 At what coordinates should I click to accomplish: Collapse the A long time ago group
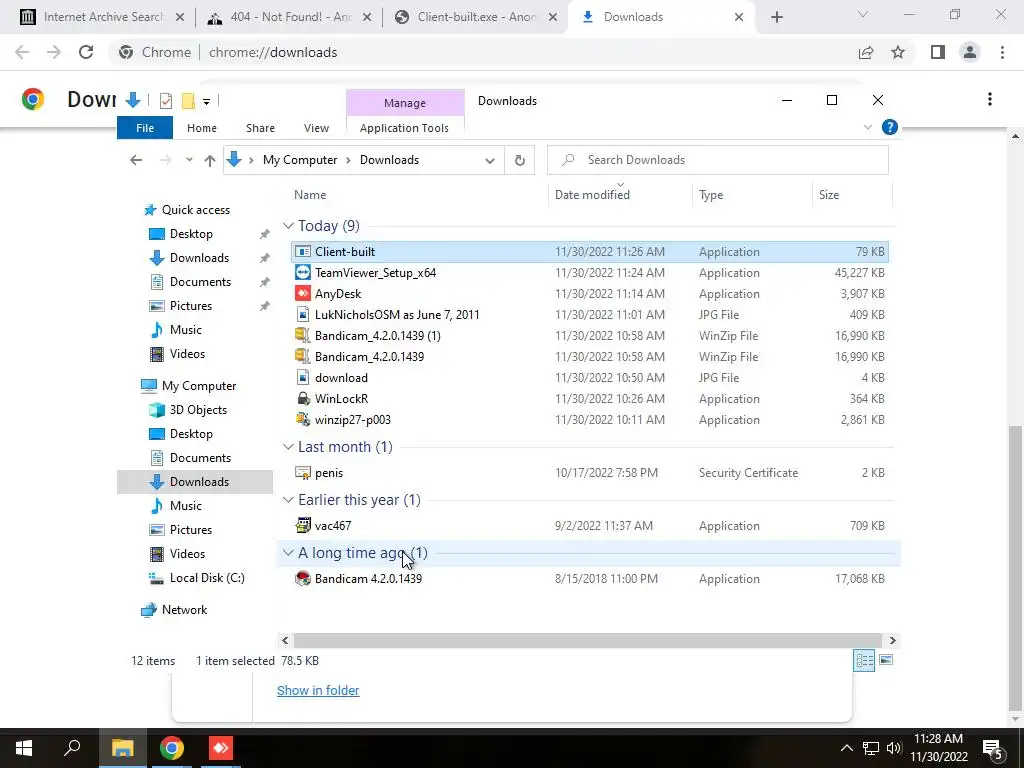(x=288, y=552)
